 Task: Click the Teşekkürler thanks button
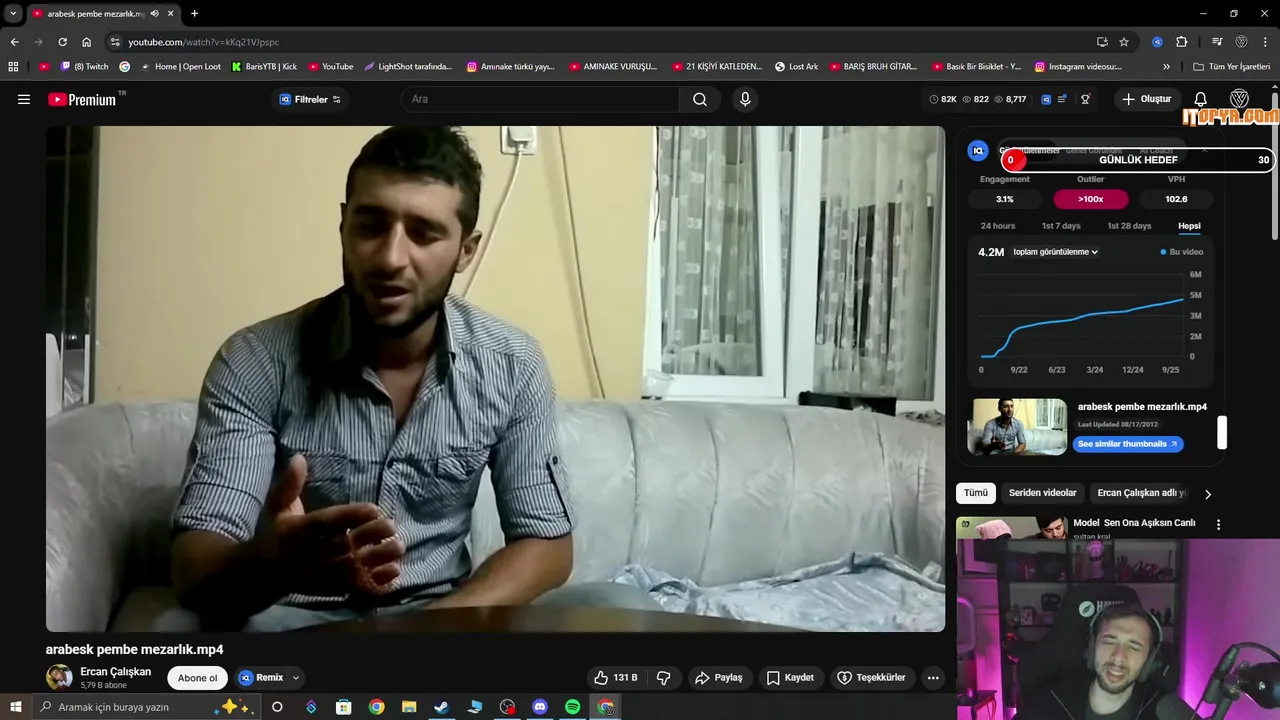(x=871, y=677)
